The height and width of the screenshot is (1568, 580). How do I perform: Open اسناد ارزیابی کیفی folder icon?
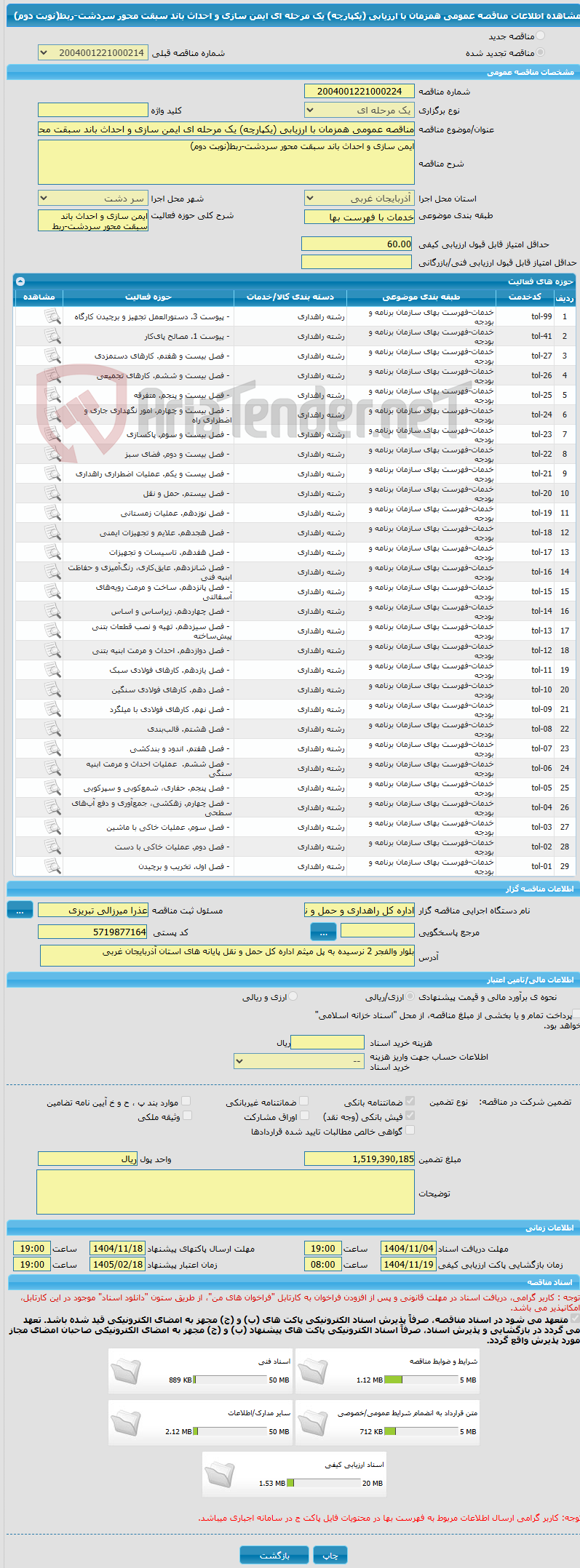(219, 1473)
